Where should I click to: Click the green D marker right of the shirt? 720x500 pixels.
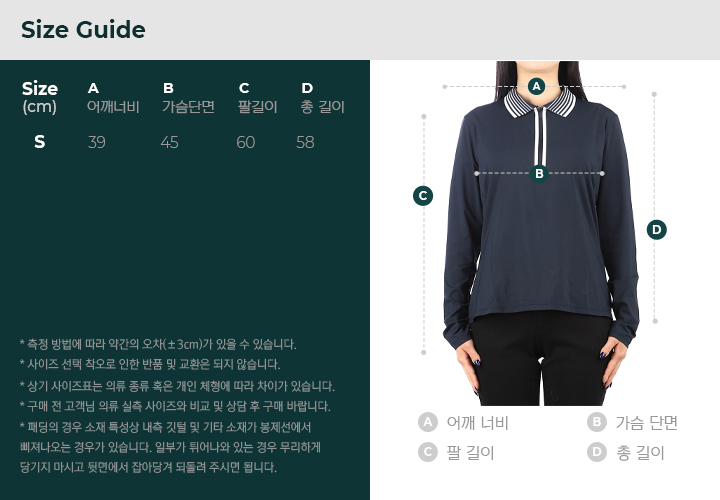point(657,230)
